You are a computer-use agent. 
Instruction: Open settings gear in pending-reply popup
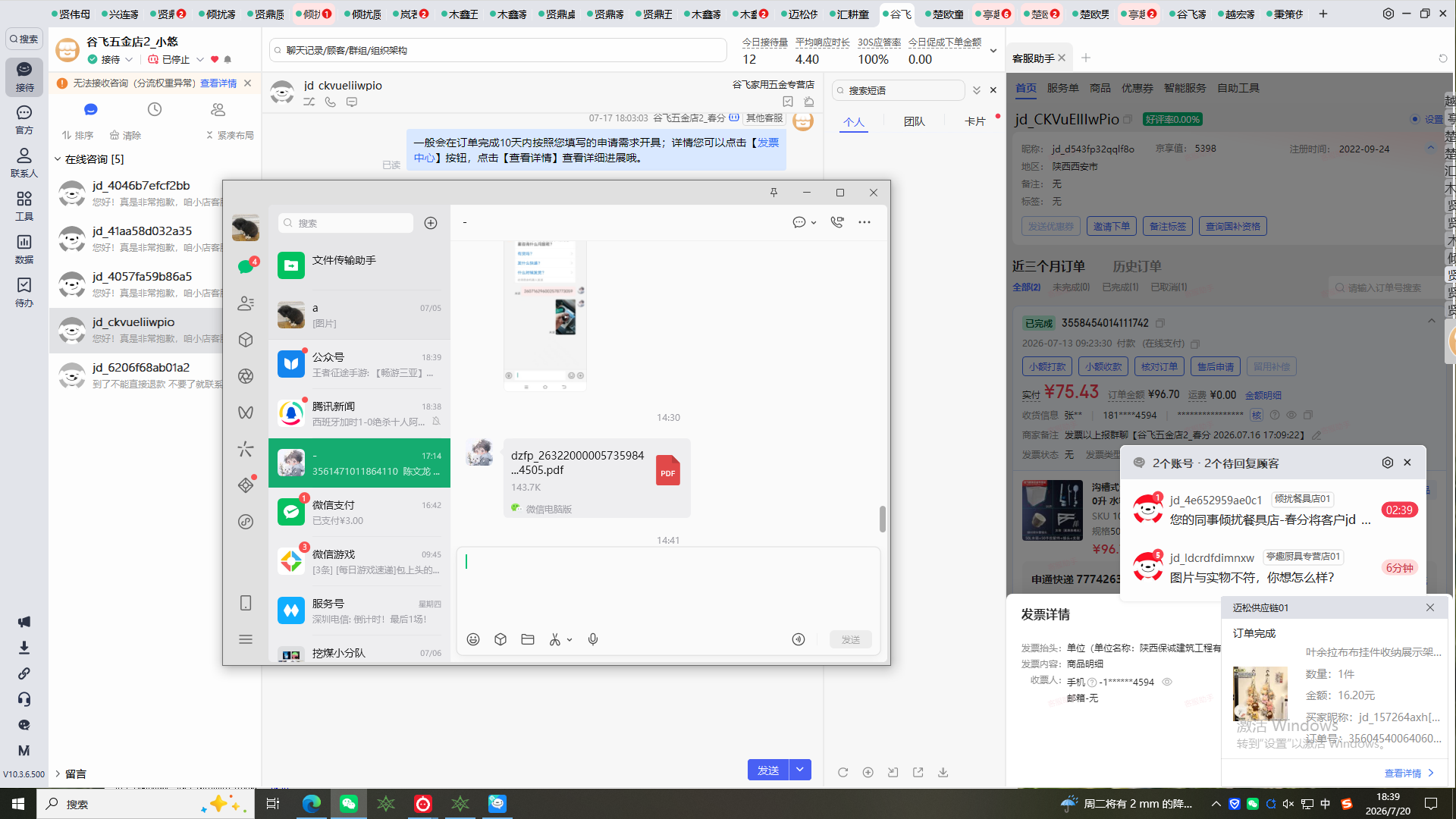point(1388,463)
